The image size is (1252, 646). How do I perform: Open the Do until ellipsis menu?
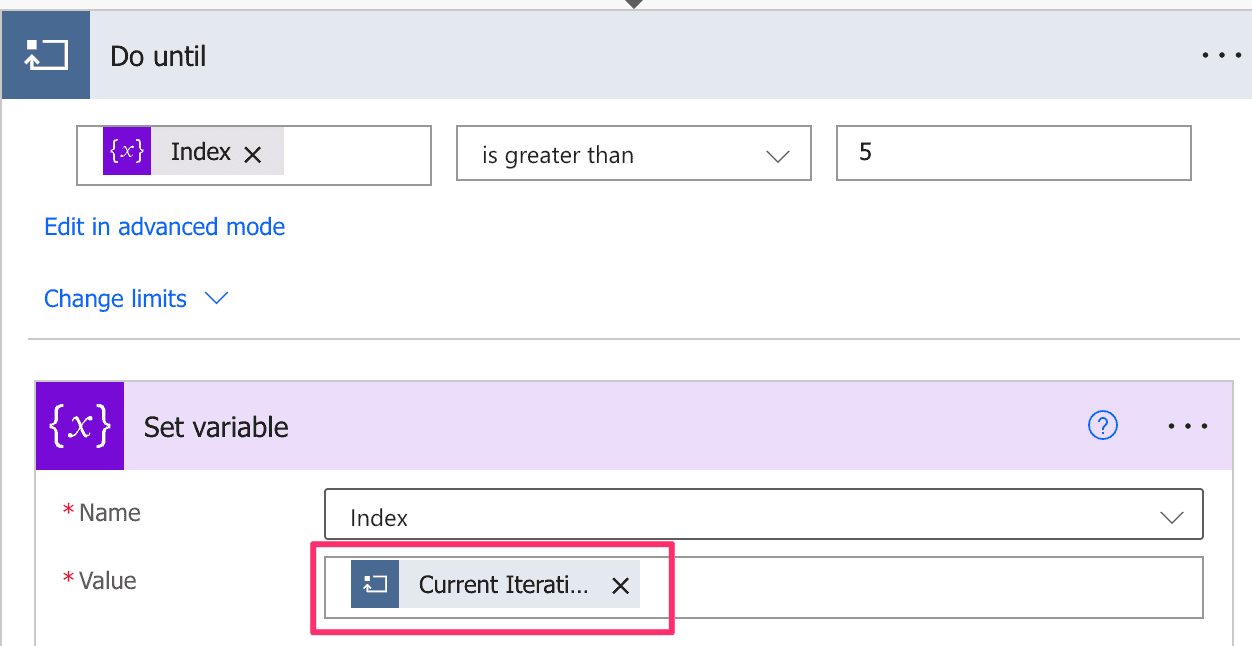(1221, 55)
